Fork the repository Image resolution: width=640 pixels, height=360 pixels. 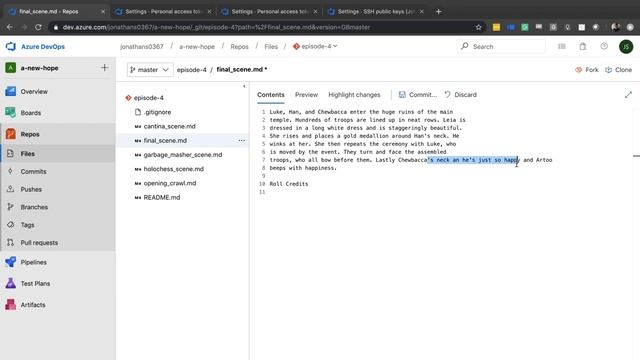[587, 70]
